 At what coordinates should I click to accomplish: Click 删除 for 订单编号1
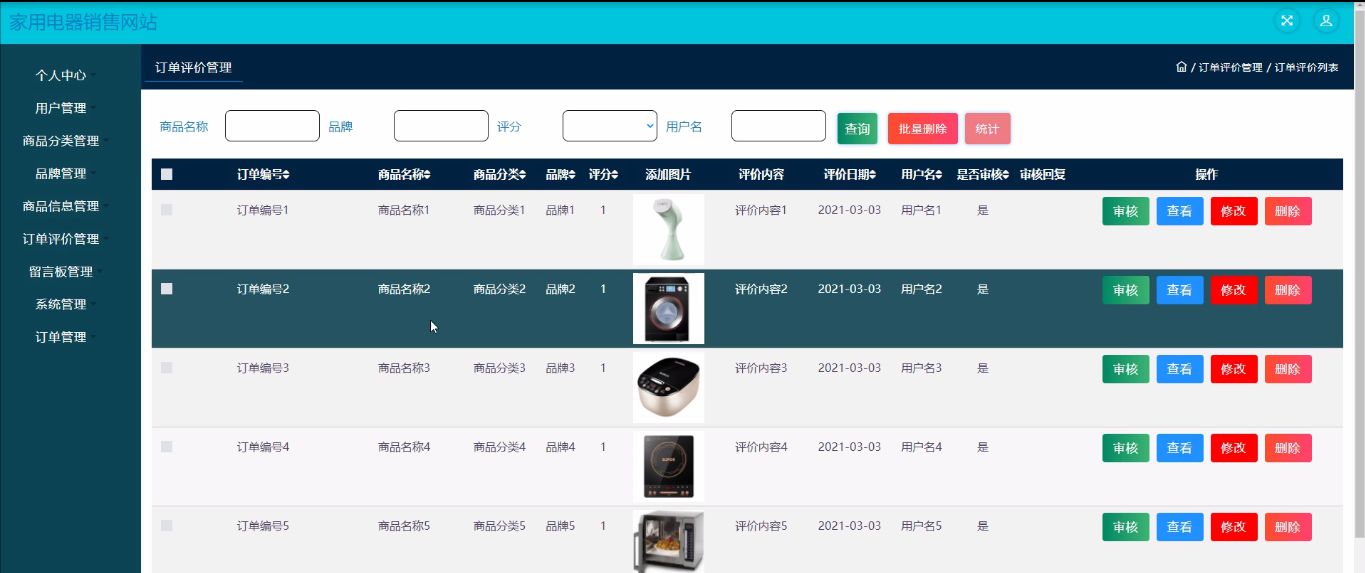tap(1288, 211)
